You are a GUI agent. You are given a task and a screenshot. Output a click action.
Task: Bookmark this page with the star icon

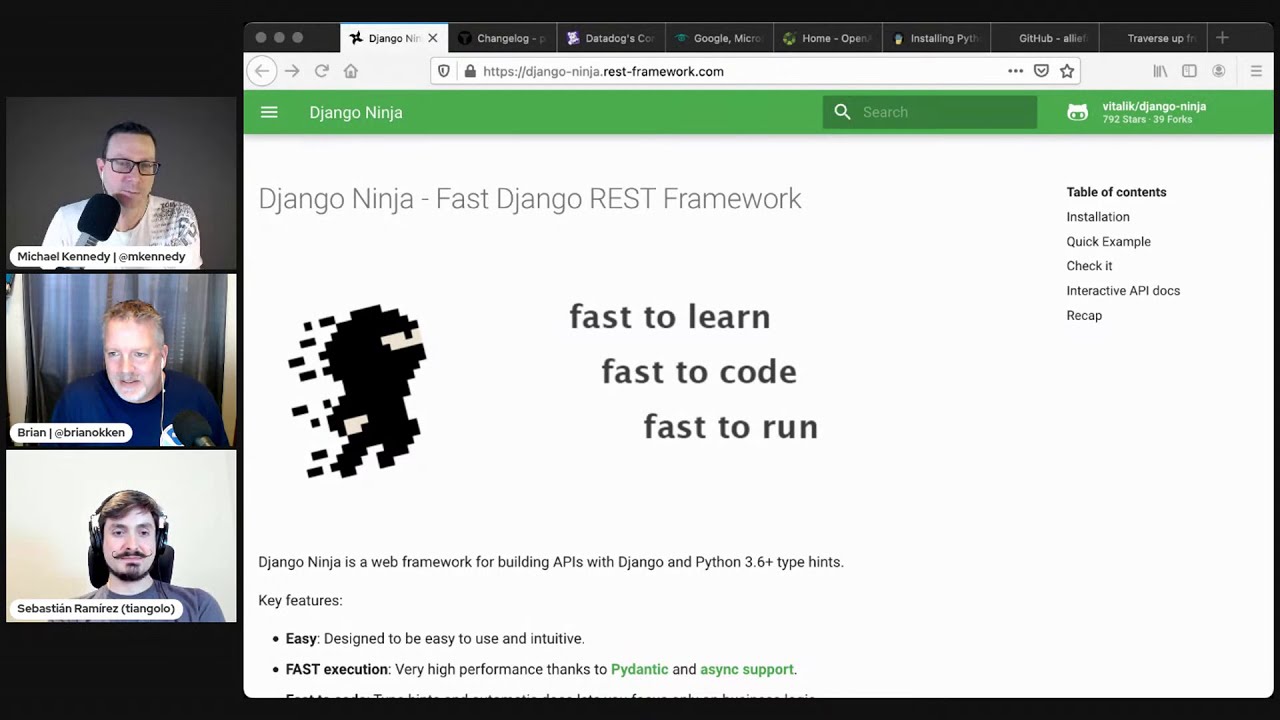point(1067,71)
